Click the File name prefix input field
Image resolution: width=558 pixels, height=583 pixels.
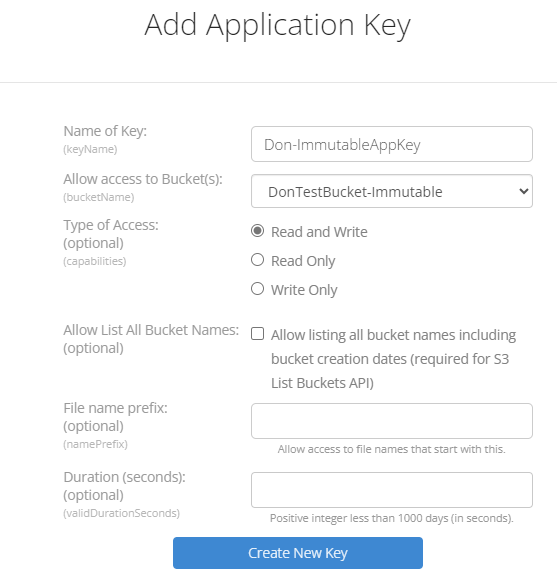pos(392,421)
